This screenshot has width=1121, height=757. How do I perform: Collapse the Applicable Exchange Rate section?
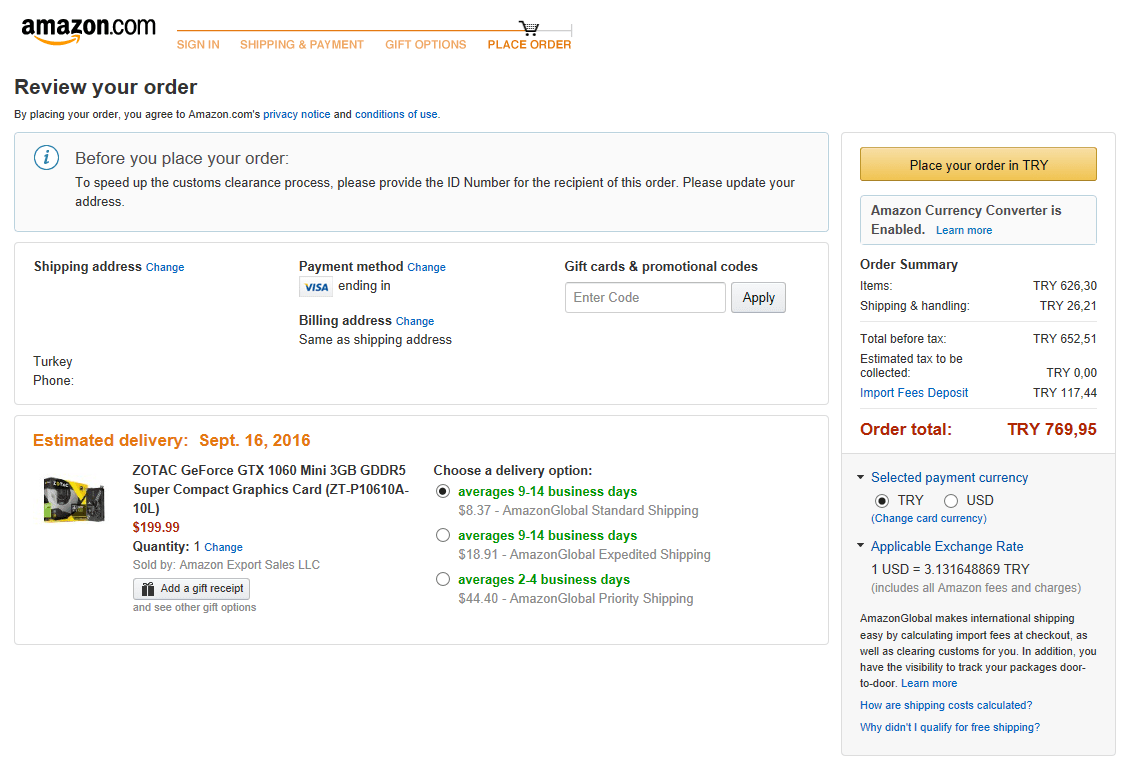tap(861, 547)
